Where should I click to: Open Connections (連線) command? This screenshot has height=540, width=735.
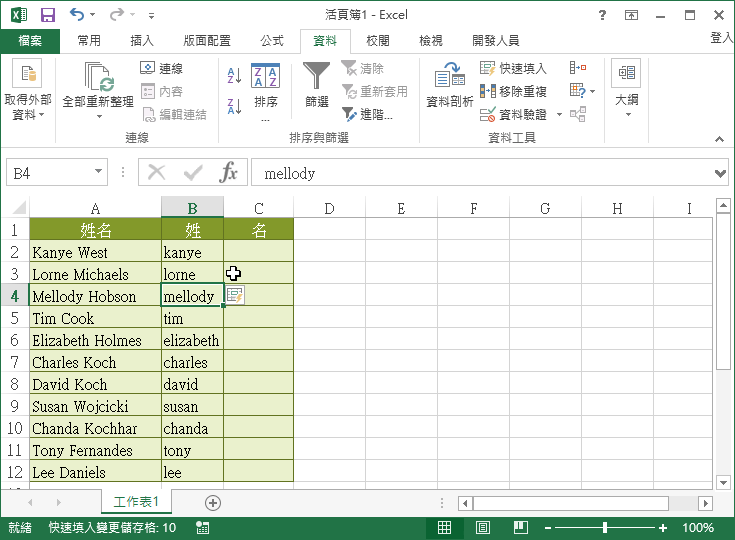pos(162,68)
